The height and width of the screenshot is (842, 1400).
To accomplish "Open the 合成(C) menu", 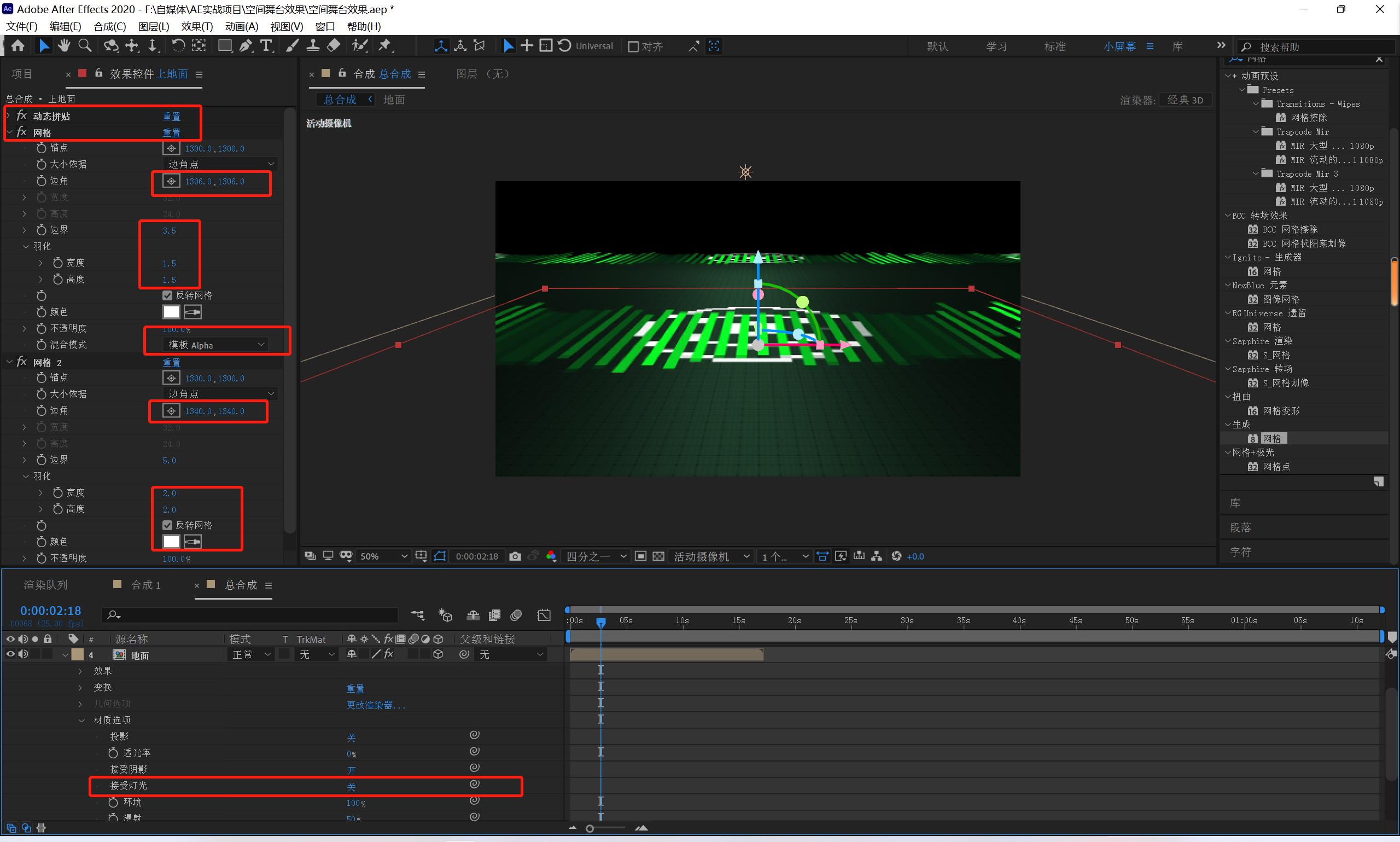I will tap(109, 27).
